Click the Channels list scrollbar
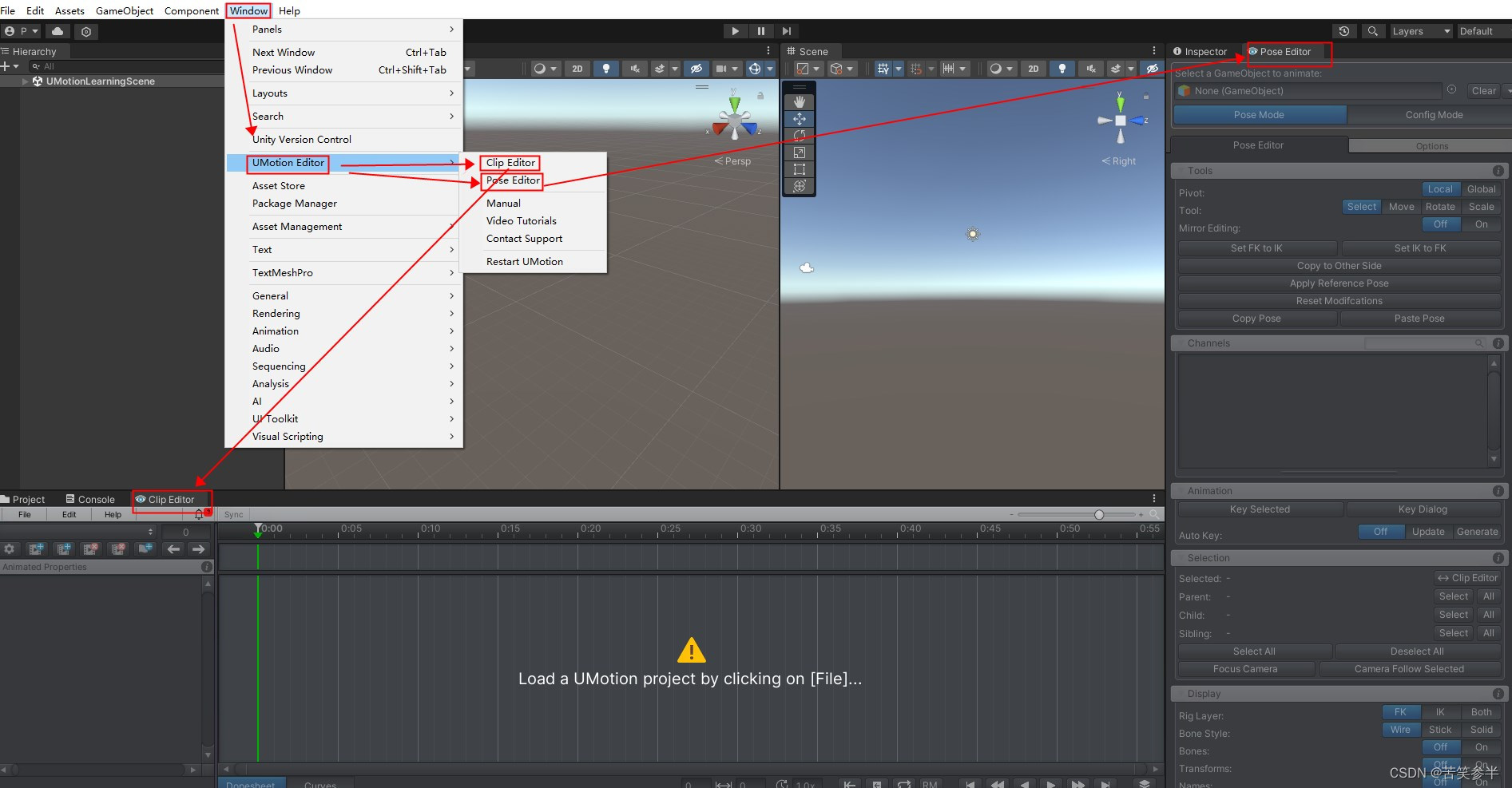This screenshot has width=1512, height=788. point(1494,411)
